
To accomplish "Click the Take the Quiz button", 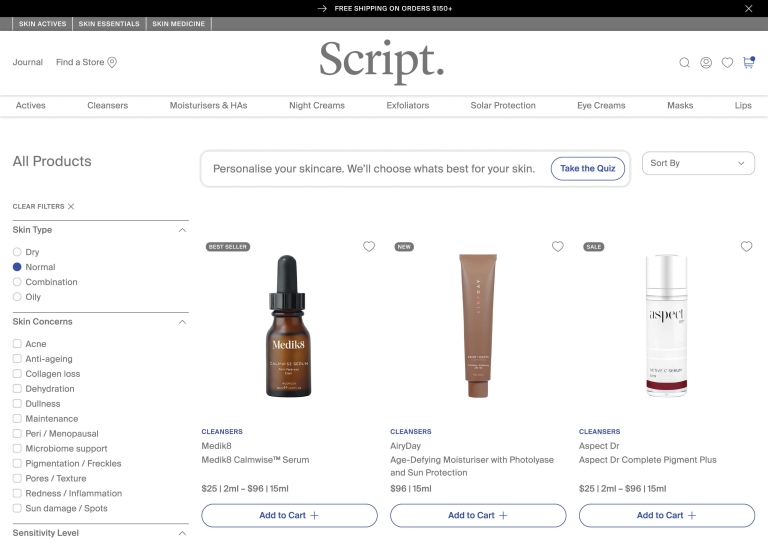I will pos(588,168).
